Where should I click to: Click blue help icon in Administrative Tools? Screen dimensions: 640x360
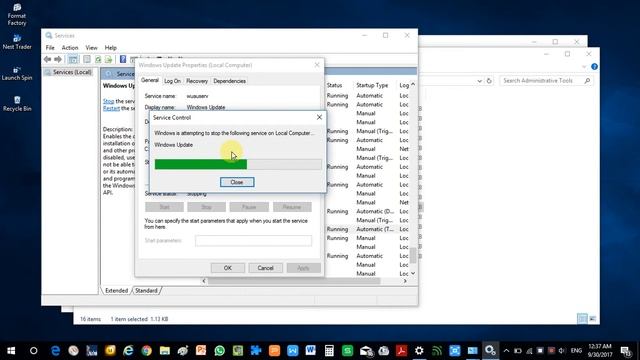click(594, 67)
